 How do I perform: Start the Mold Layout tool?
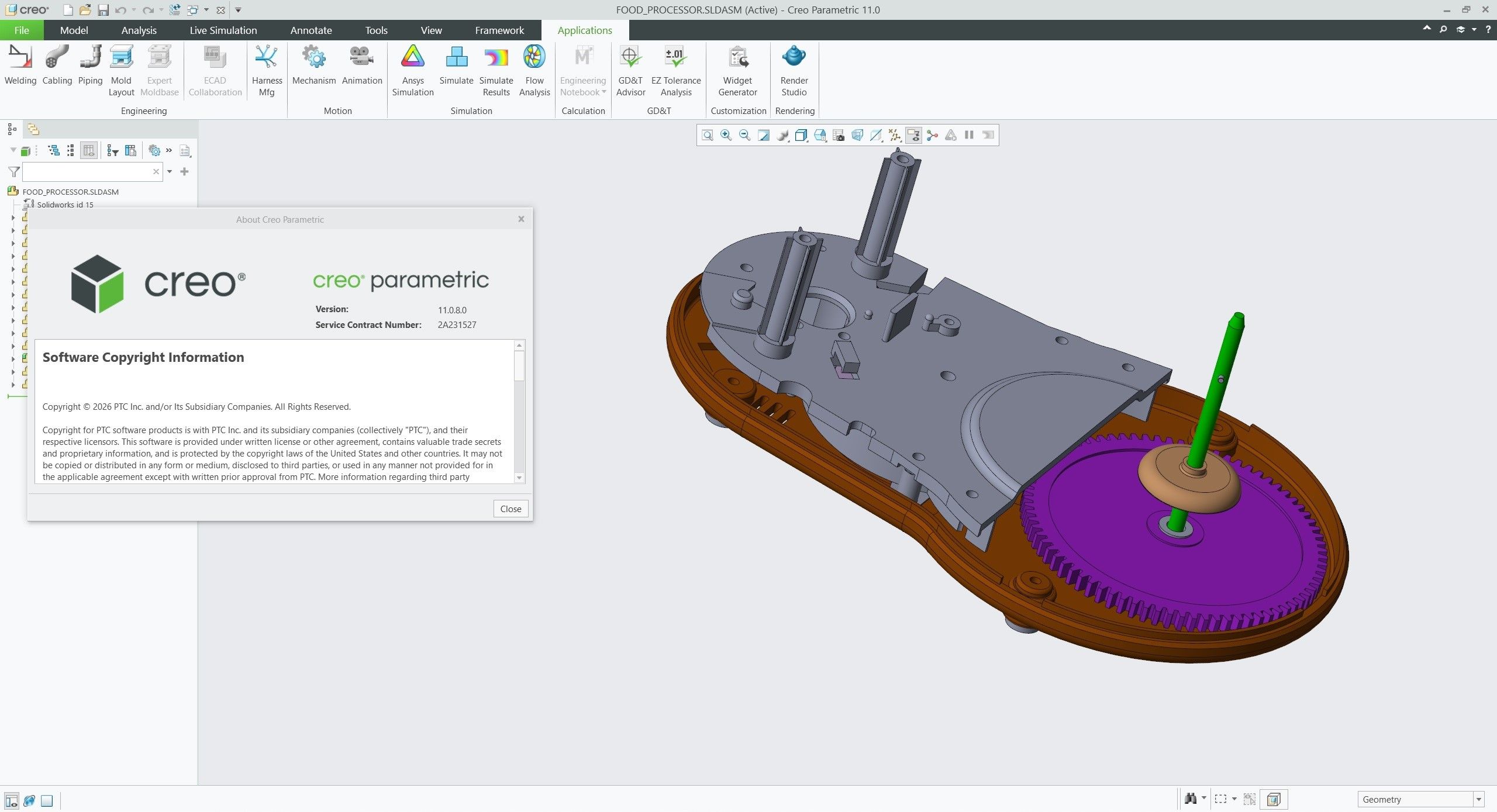click(121, 71)
